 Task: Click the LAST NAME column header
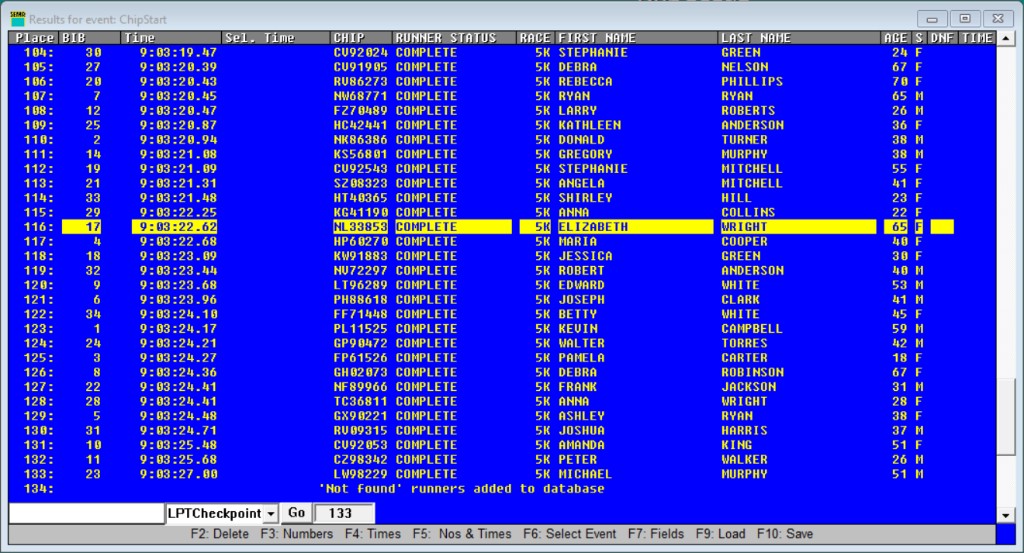pos(799,38)
